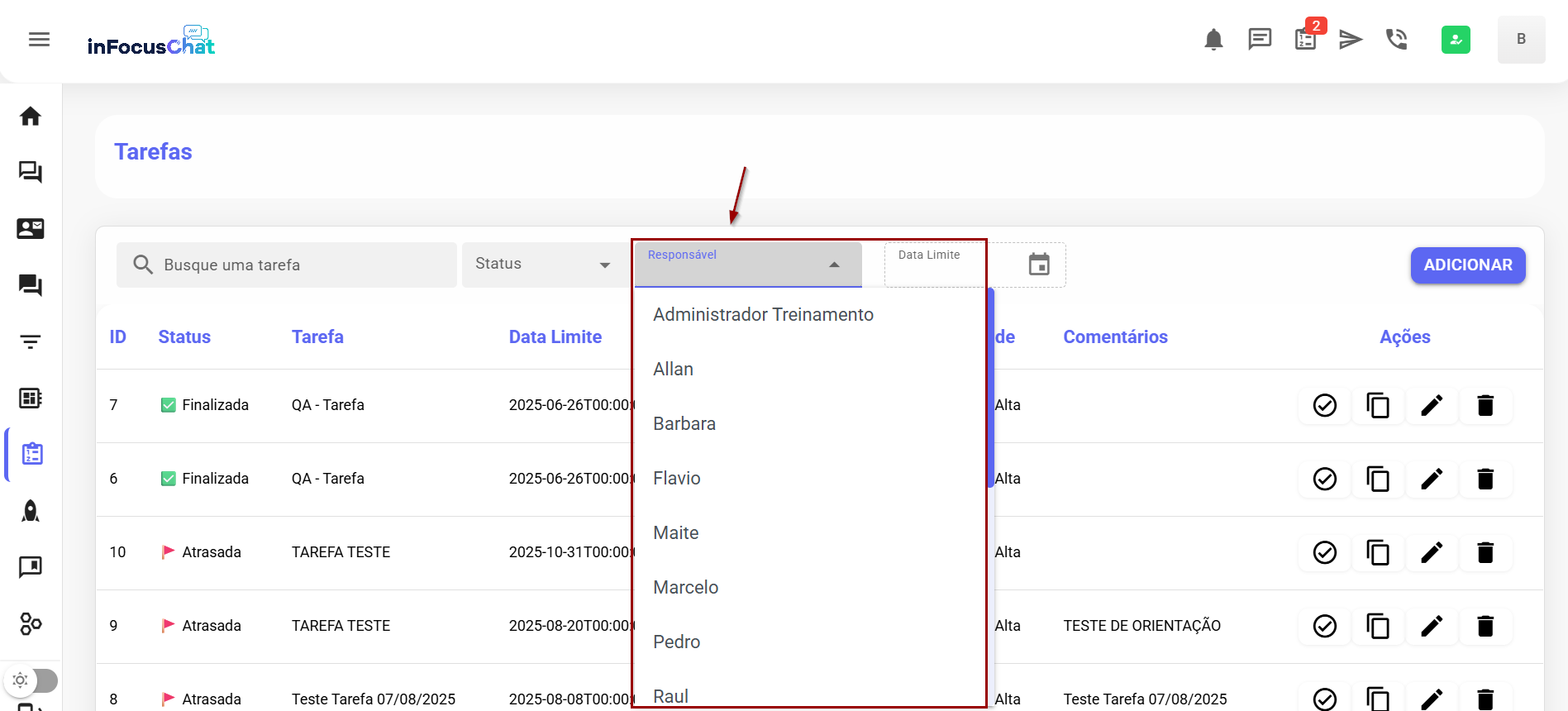The width and height of the screenshot is (1568, 711).
Task: Open the Data Limite calendar picker
Action: point(1038,265)
